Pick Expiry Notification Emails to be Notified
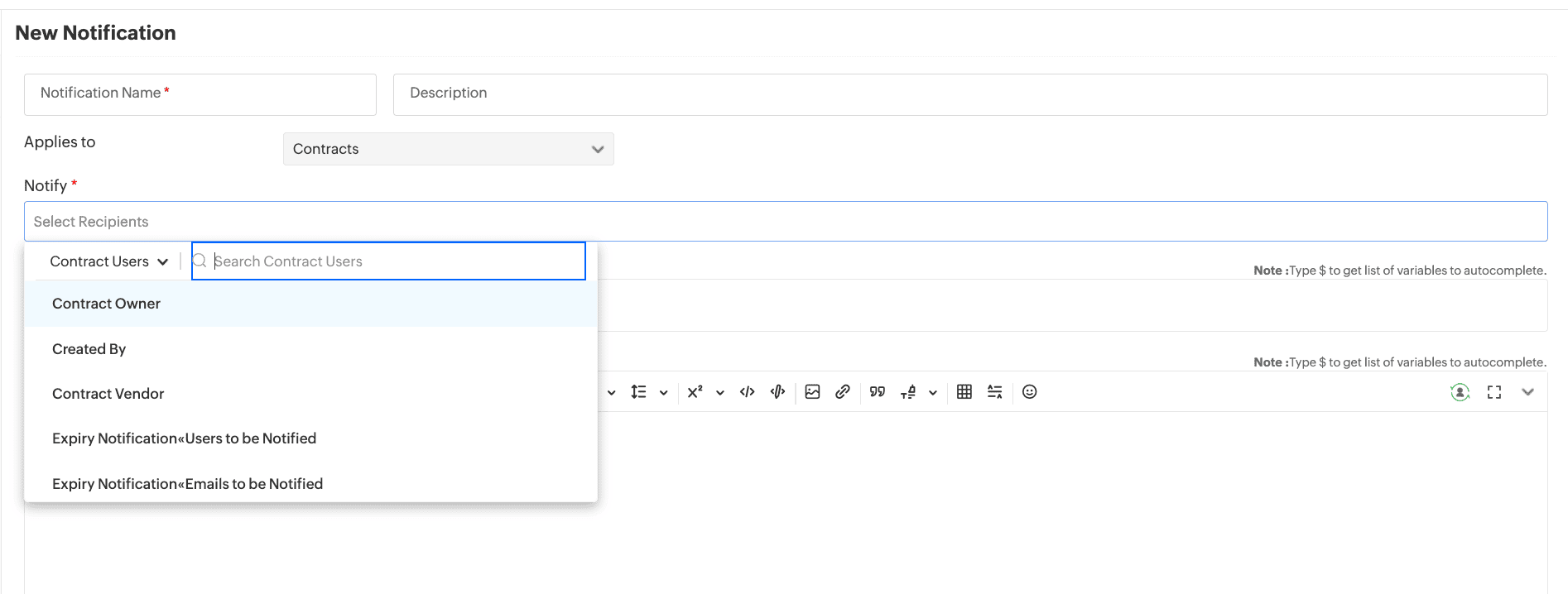Viewport: 1568px width, 594px height. (187, 484)
